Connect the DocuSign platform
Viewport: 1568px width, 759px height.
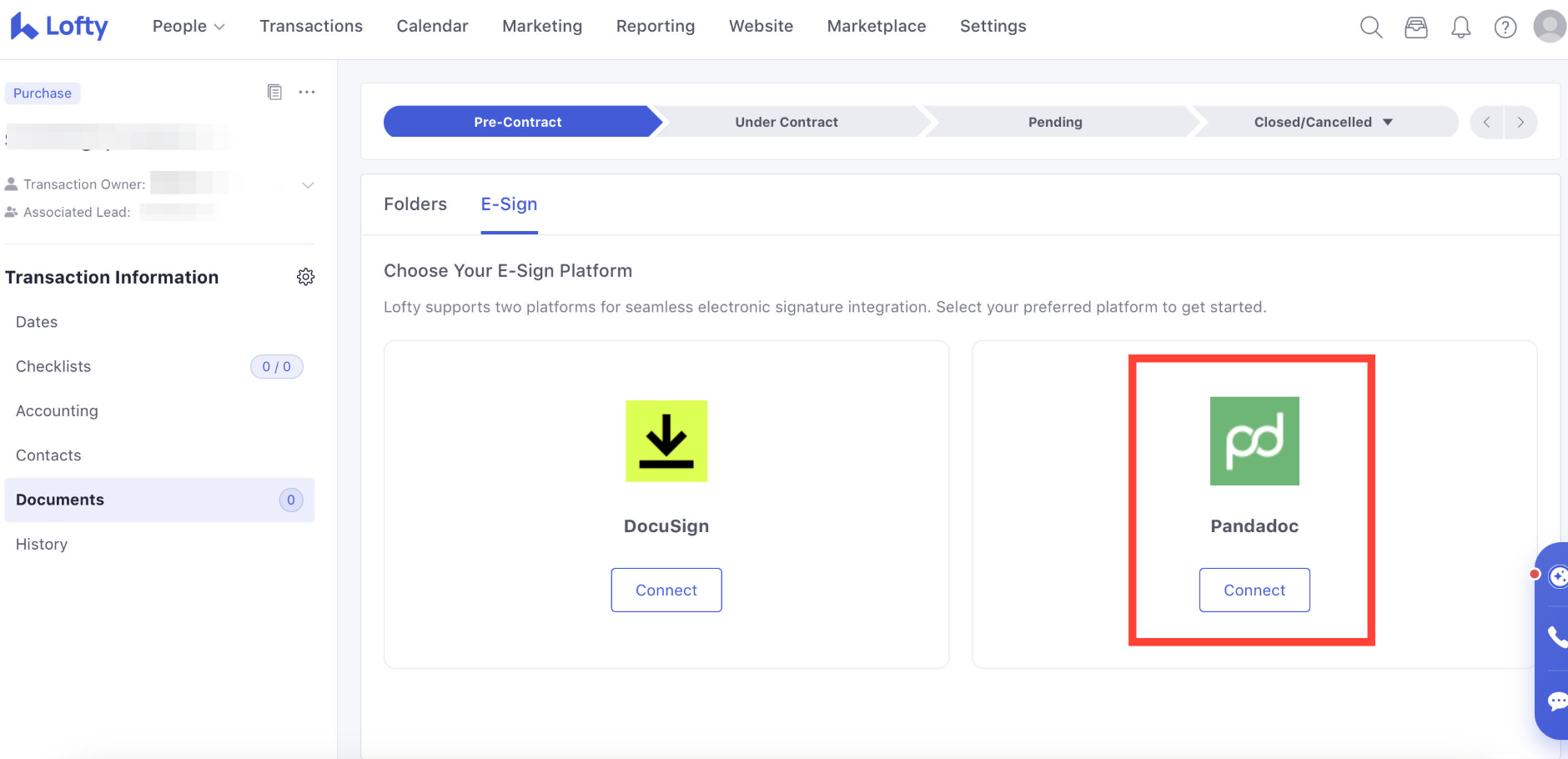(666, 590)
